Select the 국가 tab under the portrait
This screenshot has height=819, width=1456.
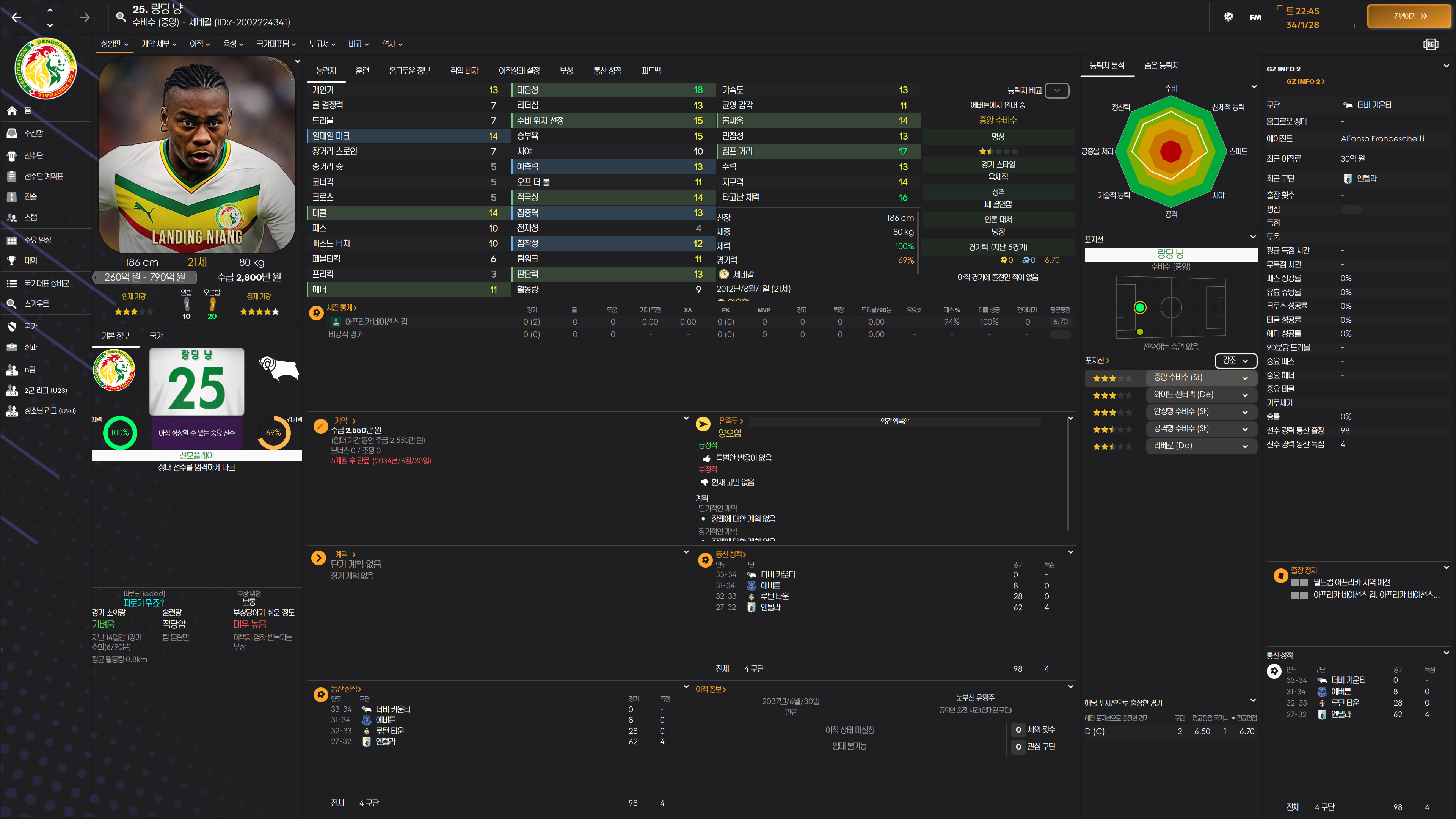(156, 336)
